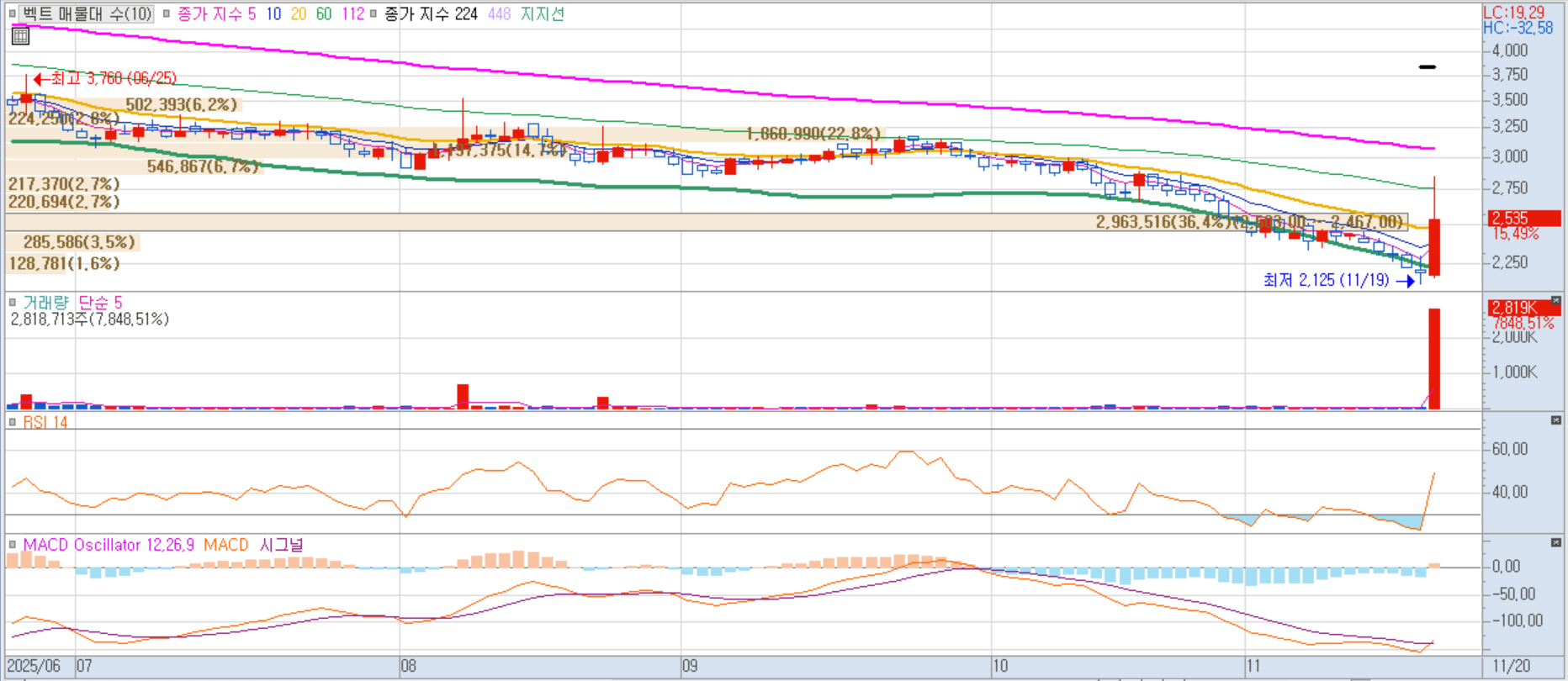The image size is (1568, 681).
Task: Select the 시그널 signal line label
Action: [x=282, y=545]
